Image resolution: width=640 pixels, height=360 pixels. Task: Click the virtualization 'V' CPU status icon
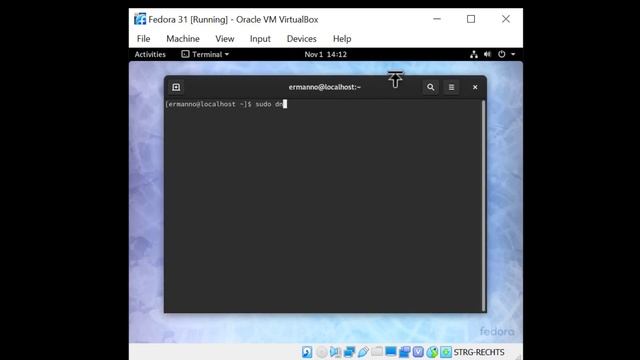point(418,352)
